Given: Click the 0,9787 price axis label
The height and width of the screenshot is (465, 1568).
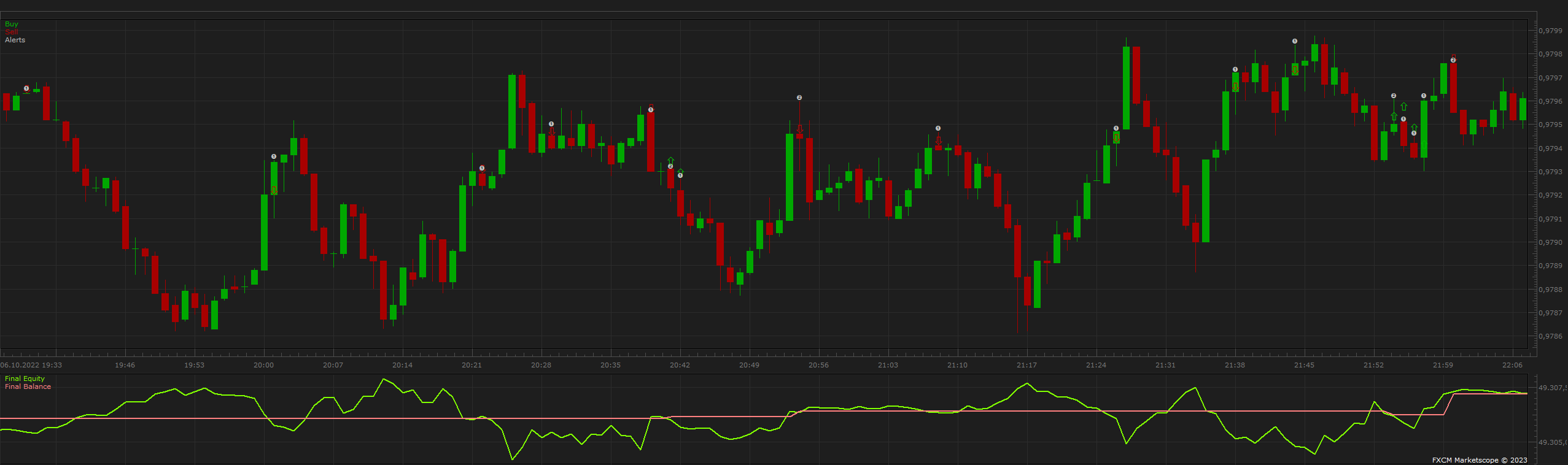Looking at the screenshot, I should 1550,313.
